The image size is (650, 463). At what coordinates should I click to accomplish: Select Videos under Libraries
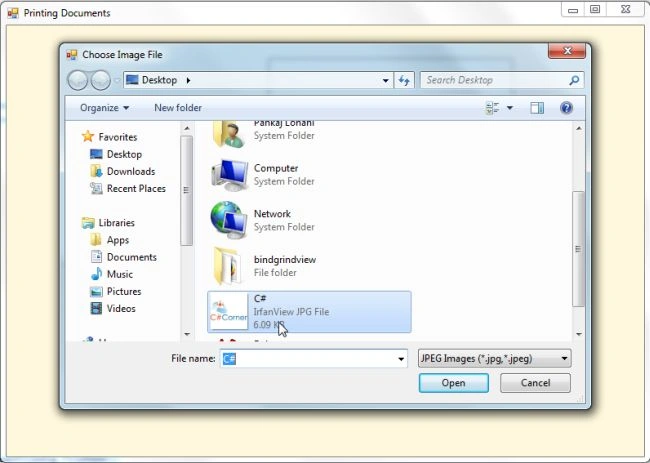pos(121,309)
